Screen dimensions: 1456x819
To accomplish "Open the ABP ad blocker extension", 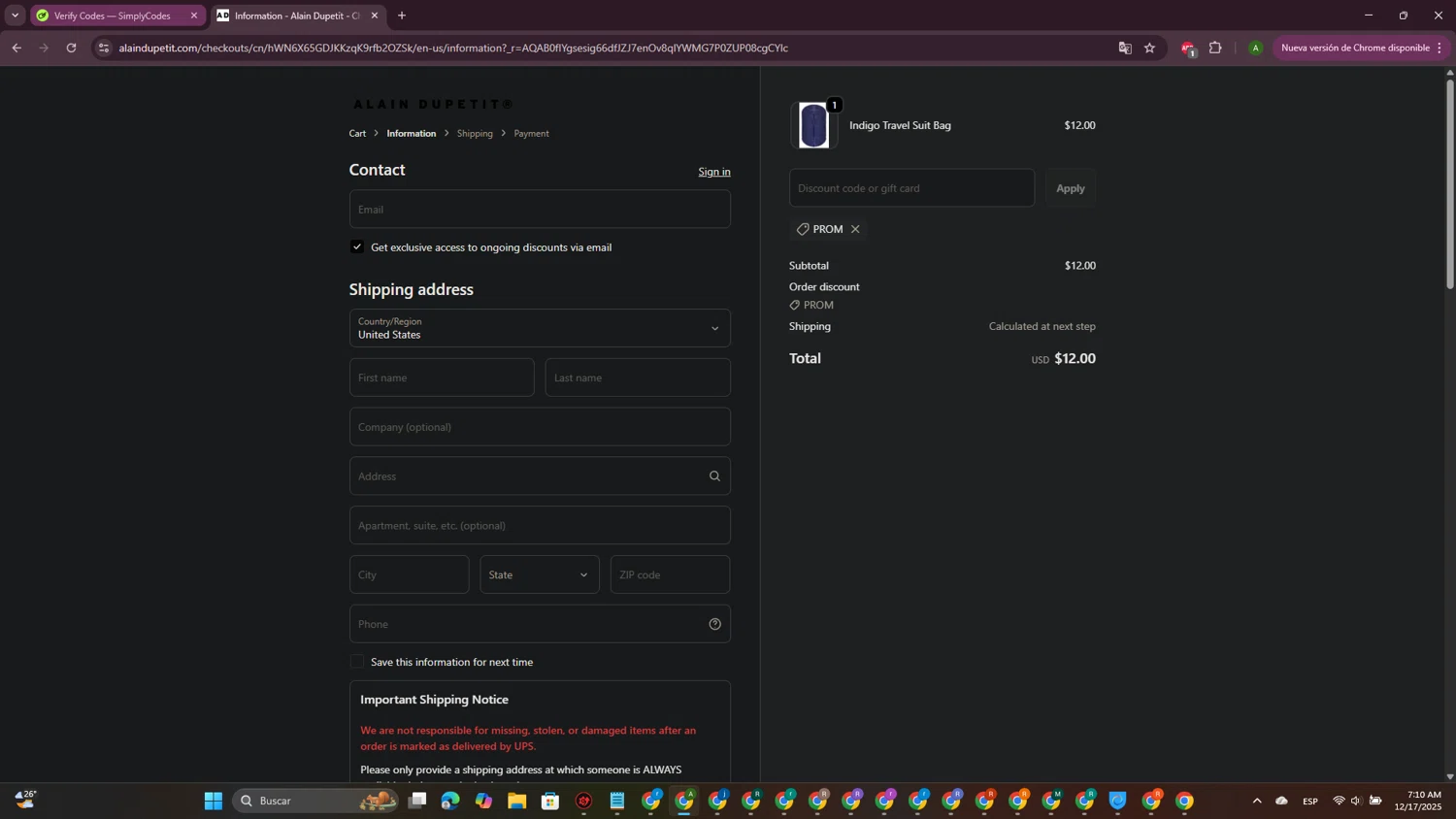I will tap(1188, 49).
